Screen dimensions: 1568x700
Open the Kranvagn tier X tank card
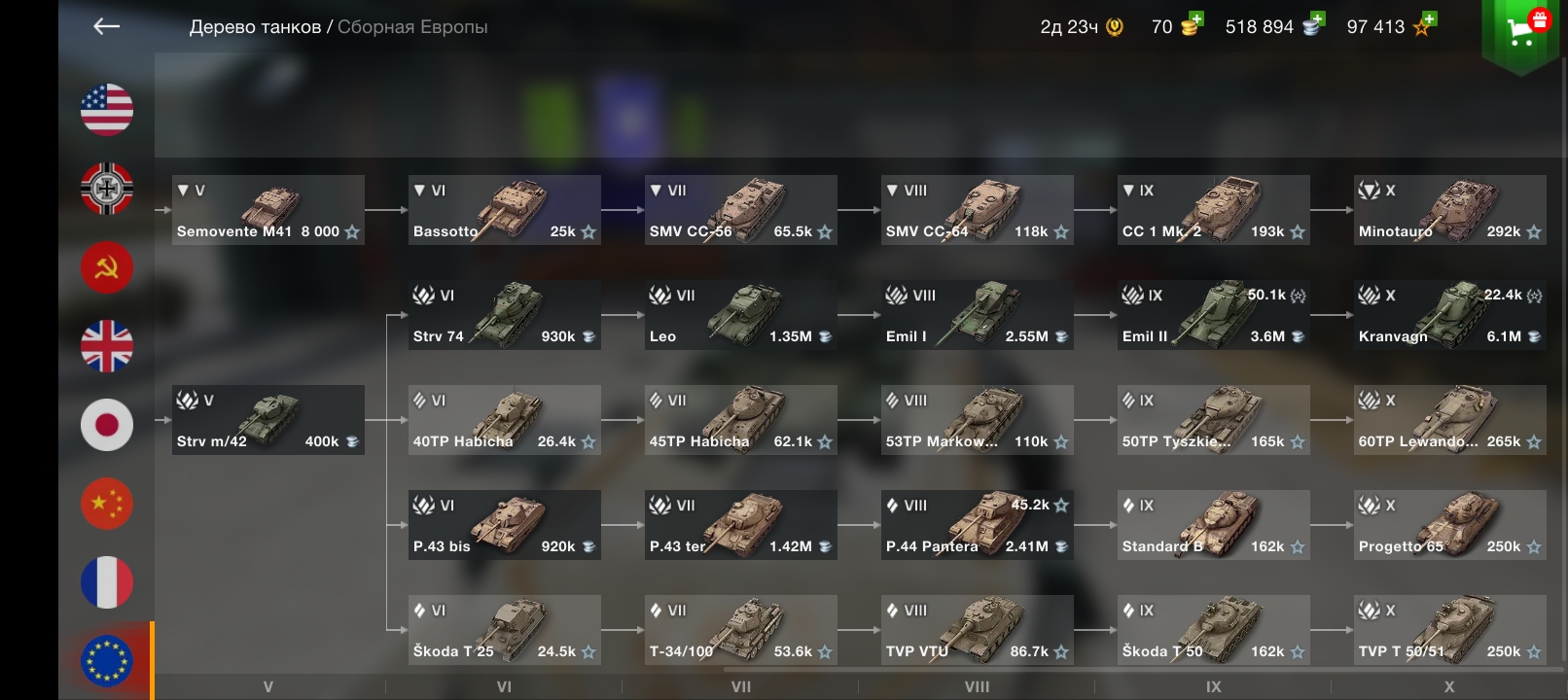pos(1449,315)
